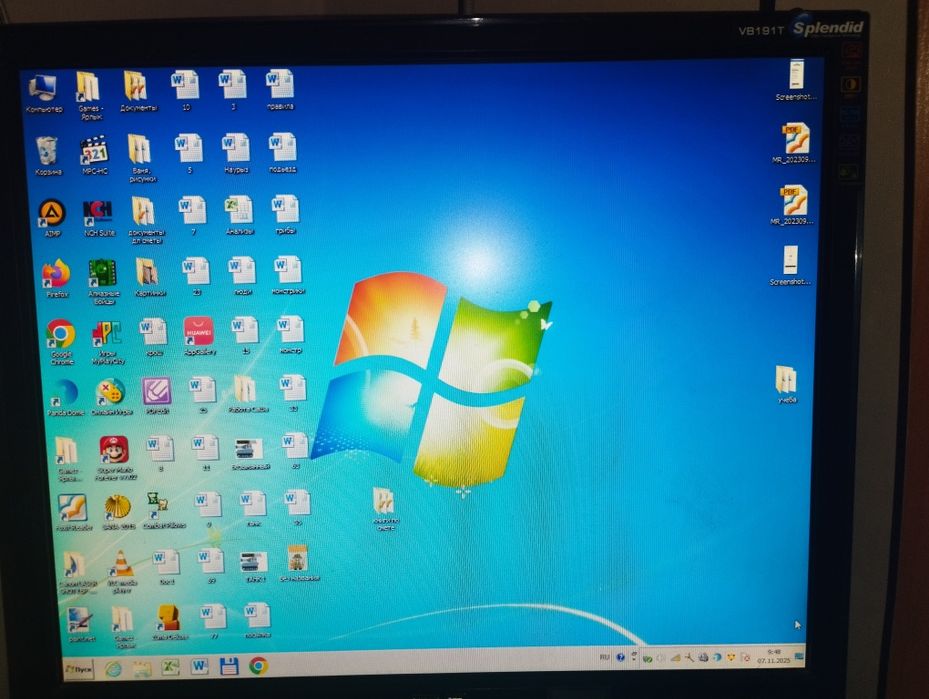929x699 pixels.
Task: Open the Google Chrome desktop shortcut
Action: tap(61, 342)
